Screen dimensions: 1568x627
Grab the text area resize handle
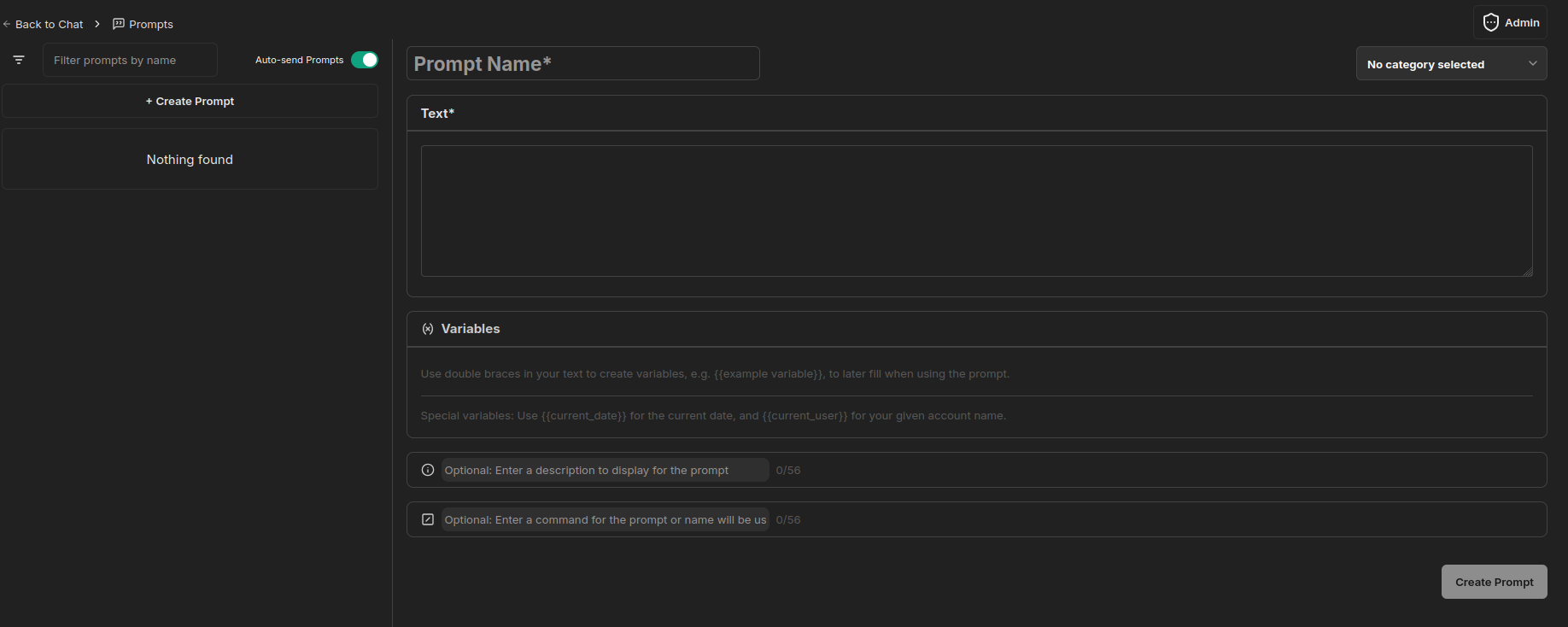pyautogui.click(x=1527, y=272)
